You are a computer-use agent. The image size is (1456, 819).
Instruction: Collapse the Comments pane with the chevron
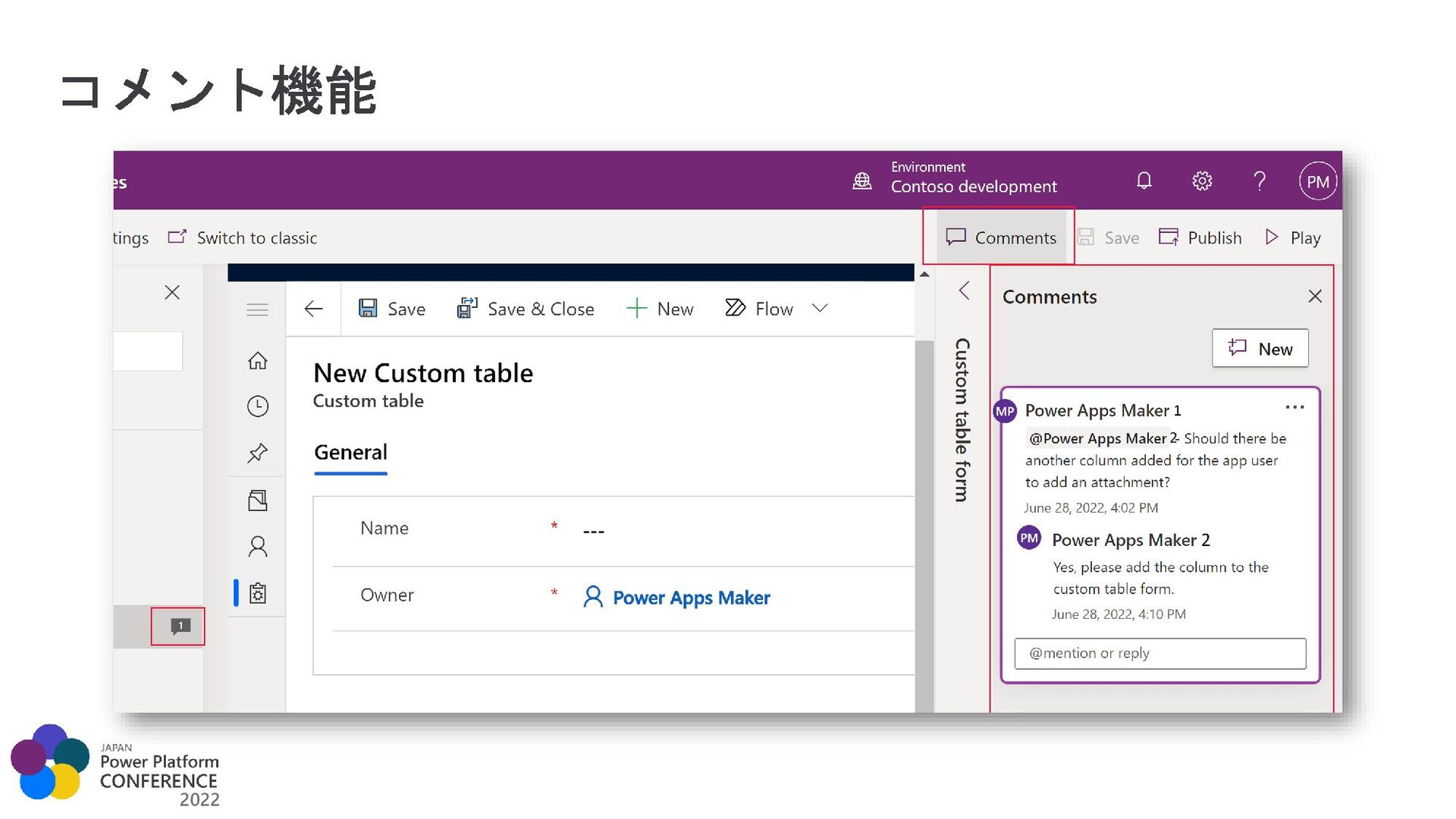[964, 290]
